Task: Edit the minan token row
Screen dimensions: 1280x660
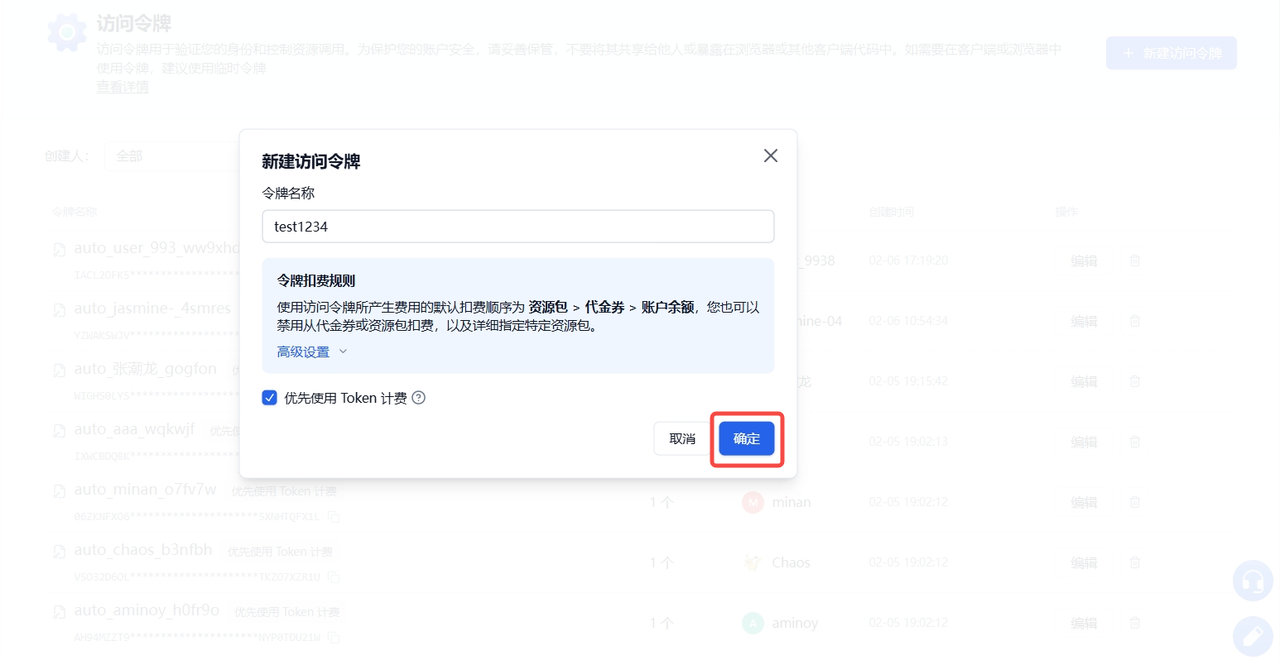Action: (x=1084, y=502)
